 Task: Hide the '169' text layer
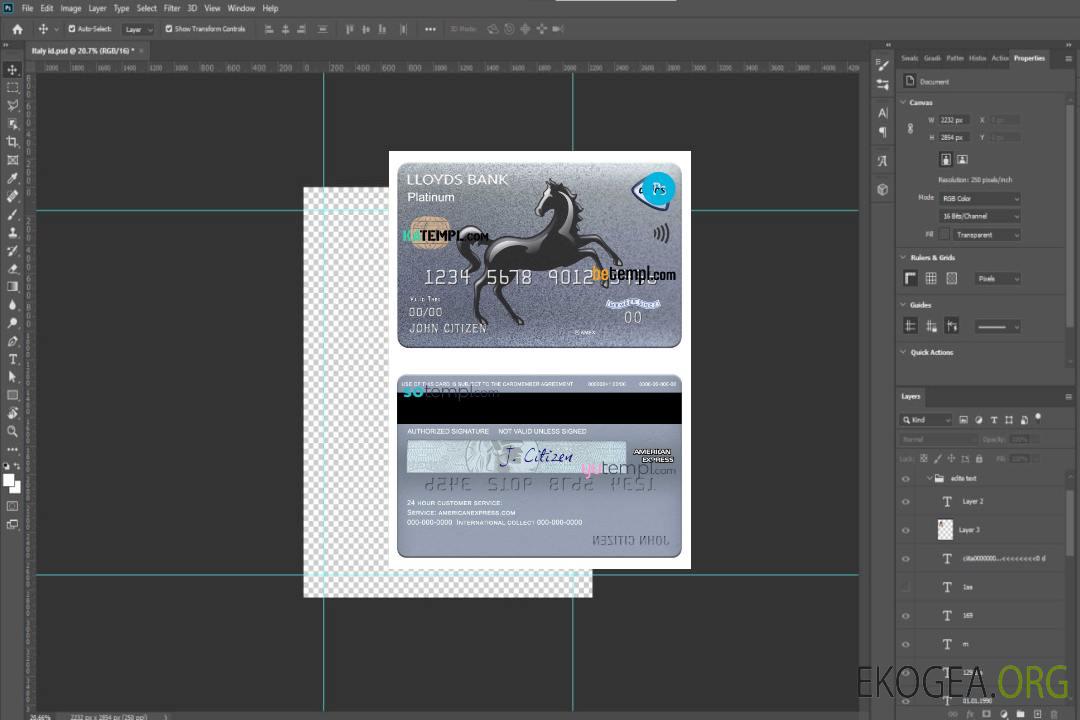[x=906, y=616]
